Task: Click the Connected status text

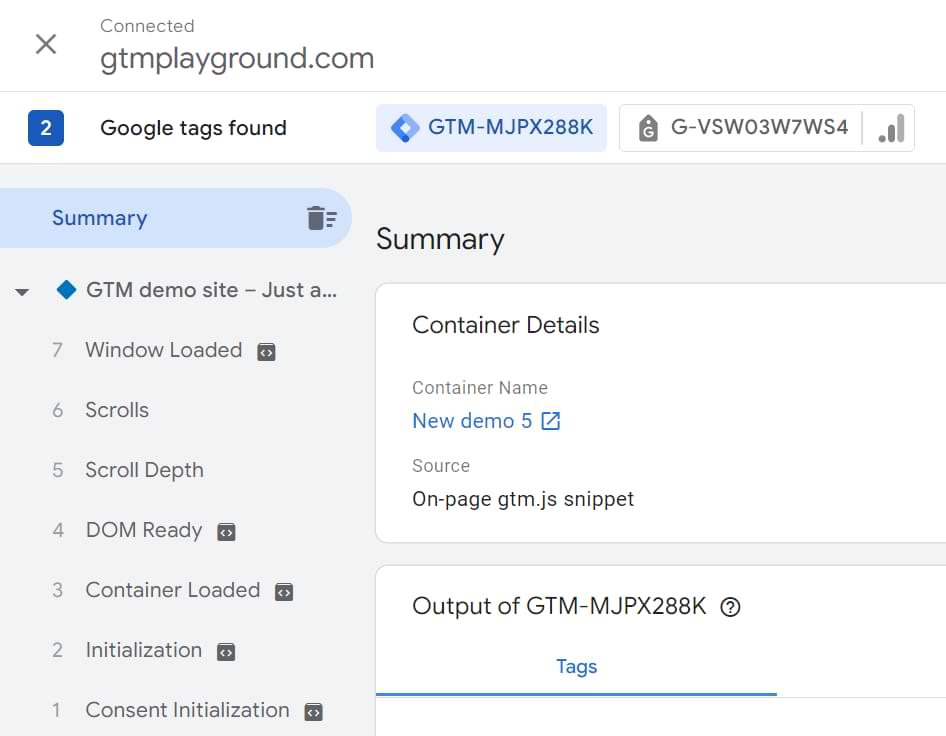Action: pos(147,26)
